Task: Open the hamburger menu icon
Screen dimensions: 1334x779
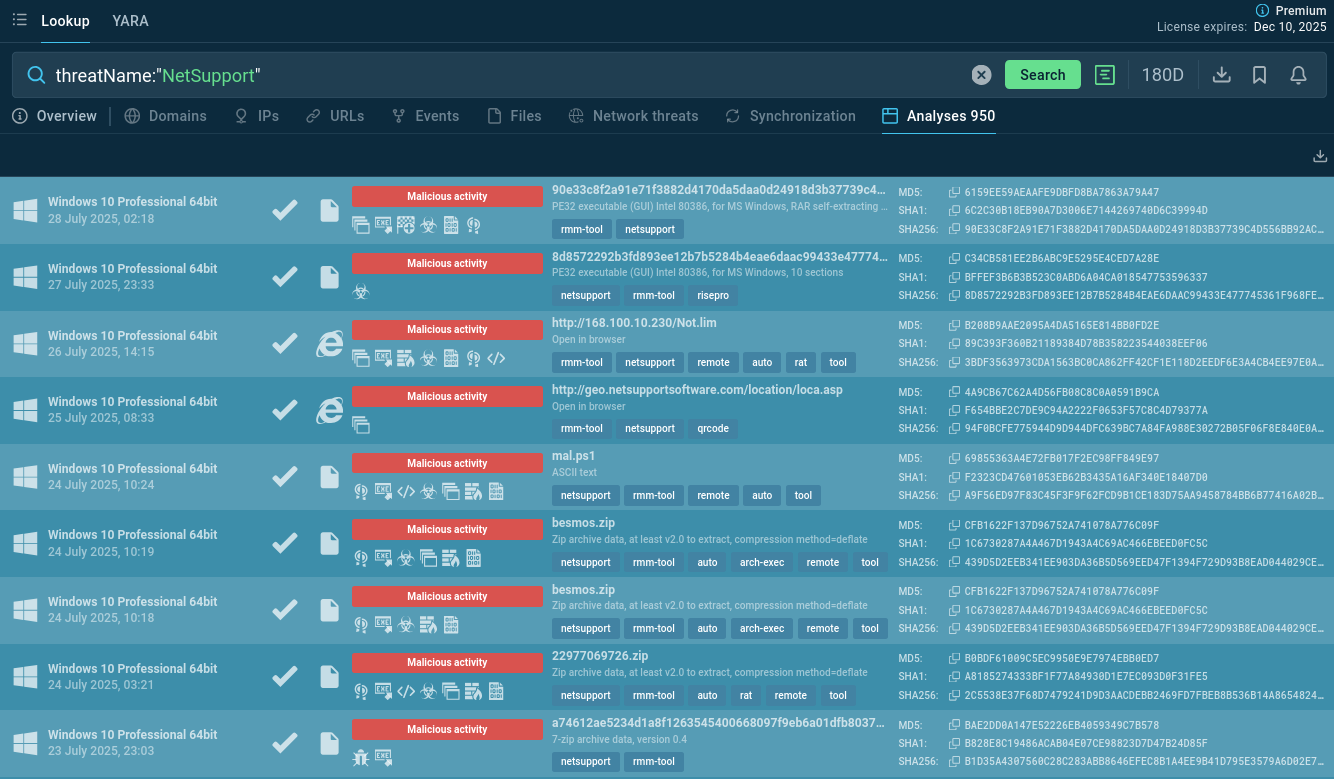Action: (x=19, y=20)
